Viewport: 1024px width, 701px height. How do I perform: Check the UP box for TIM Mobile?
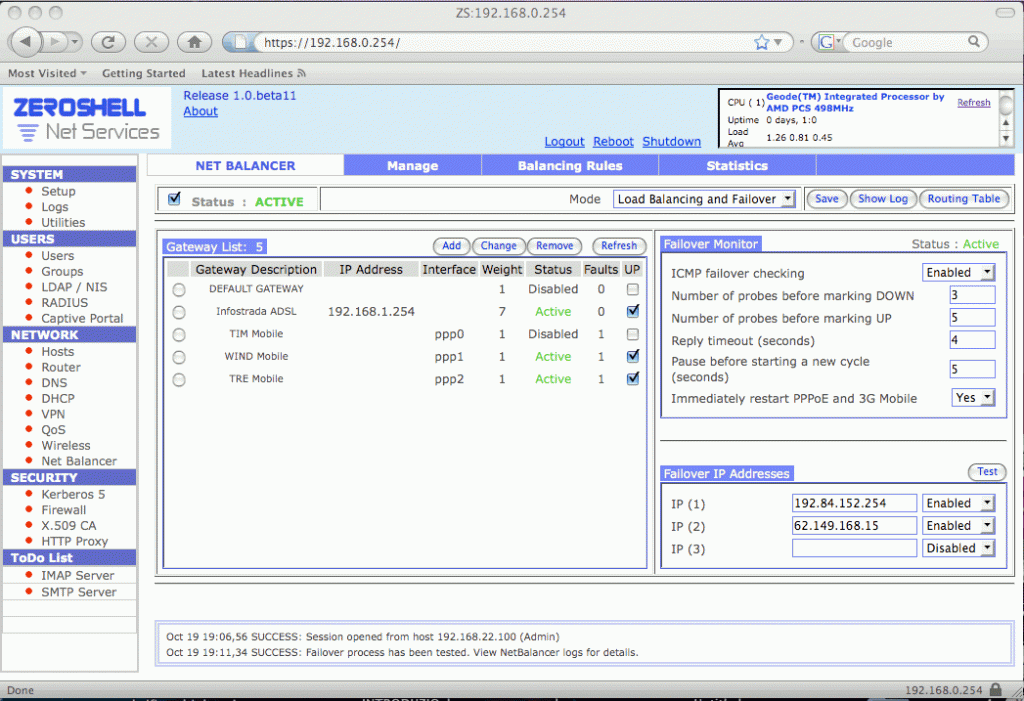click(x=632, y=334)
